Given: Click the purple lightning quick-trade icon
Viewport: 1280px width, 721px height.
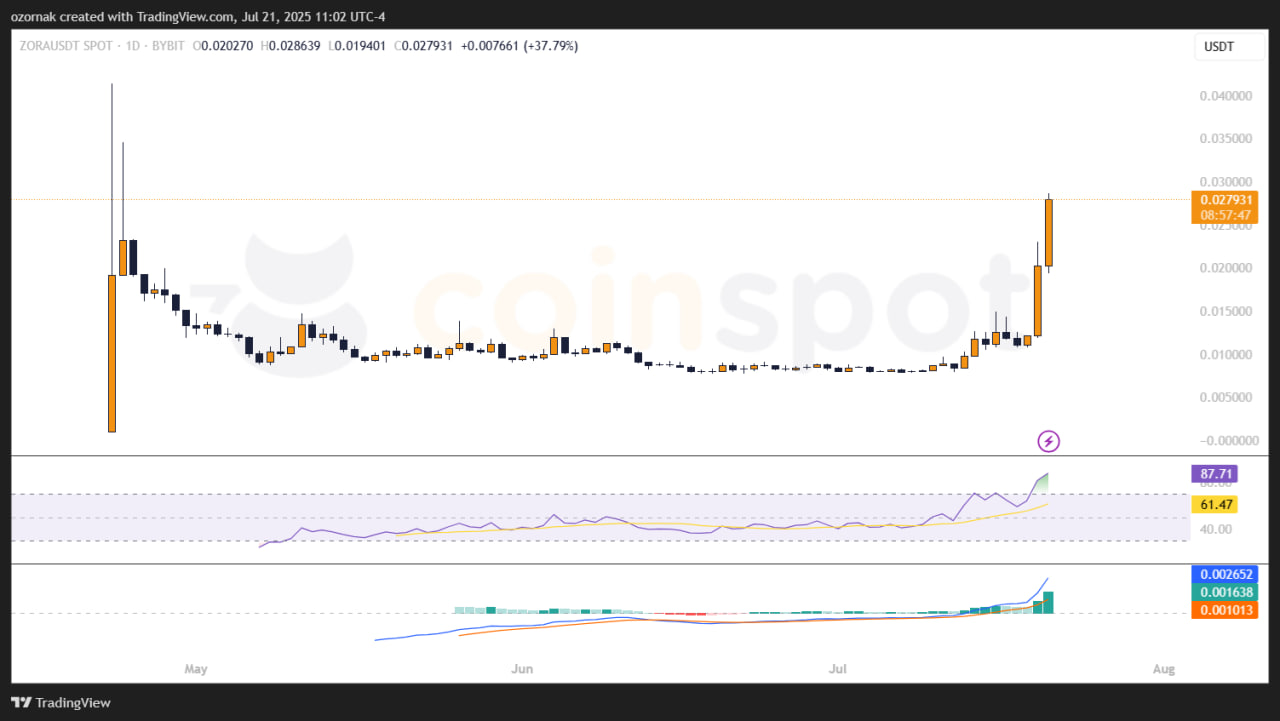Looking at the screenshot, I should coord(1047,441).
